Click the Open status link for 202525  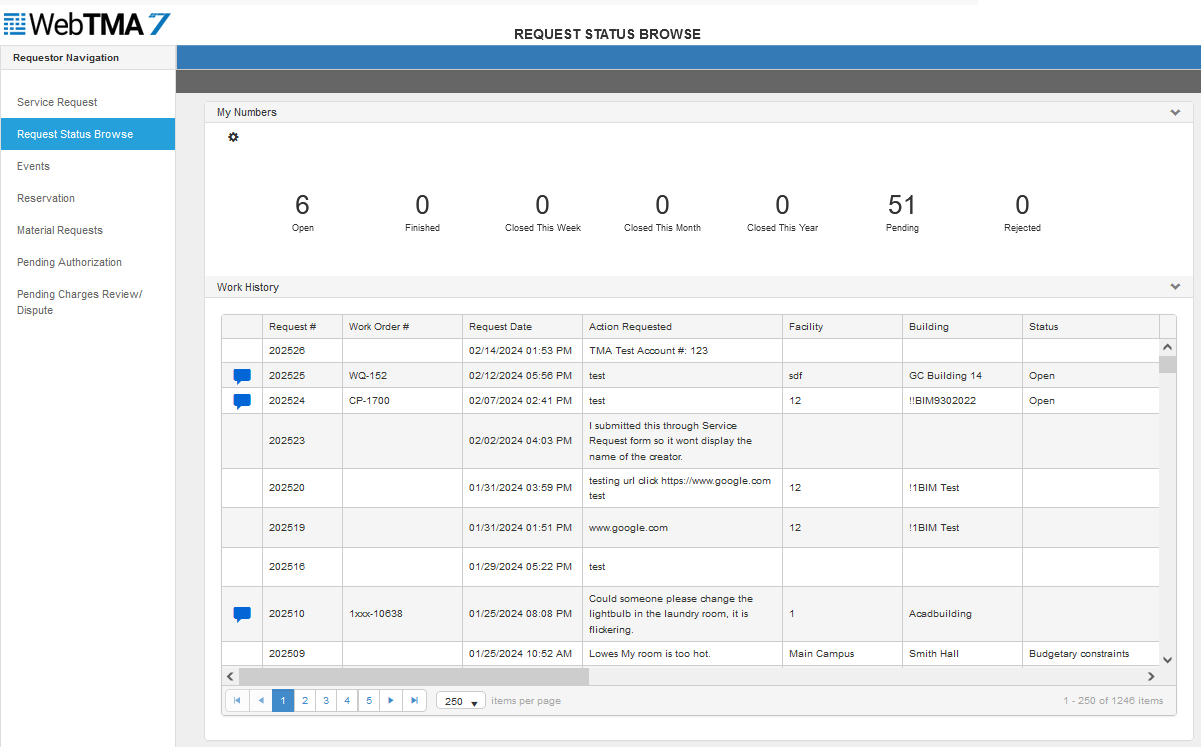1042,375
